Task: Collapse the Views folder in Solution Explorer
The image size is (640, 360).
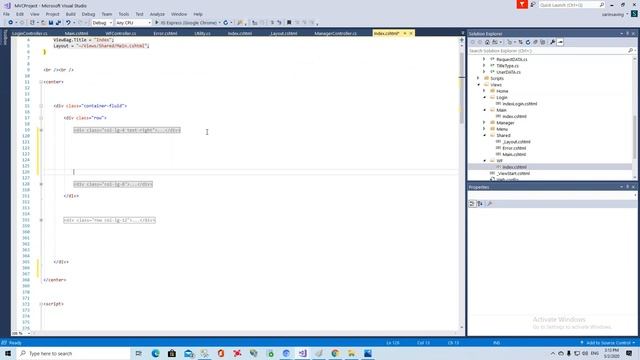Action: pyautogui.click(x=479, y=85)
